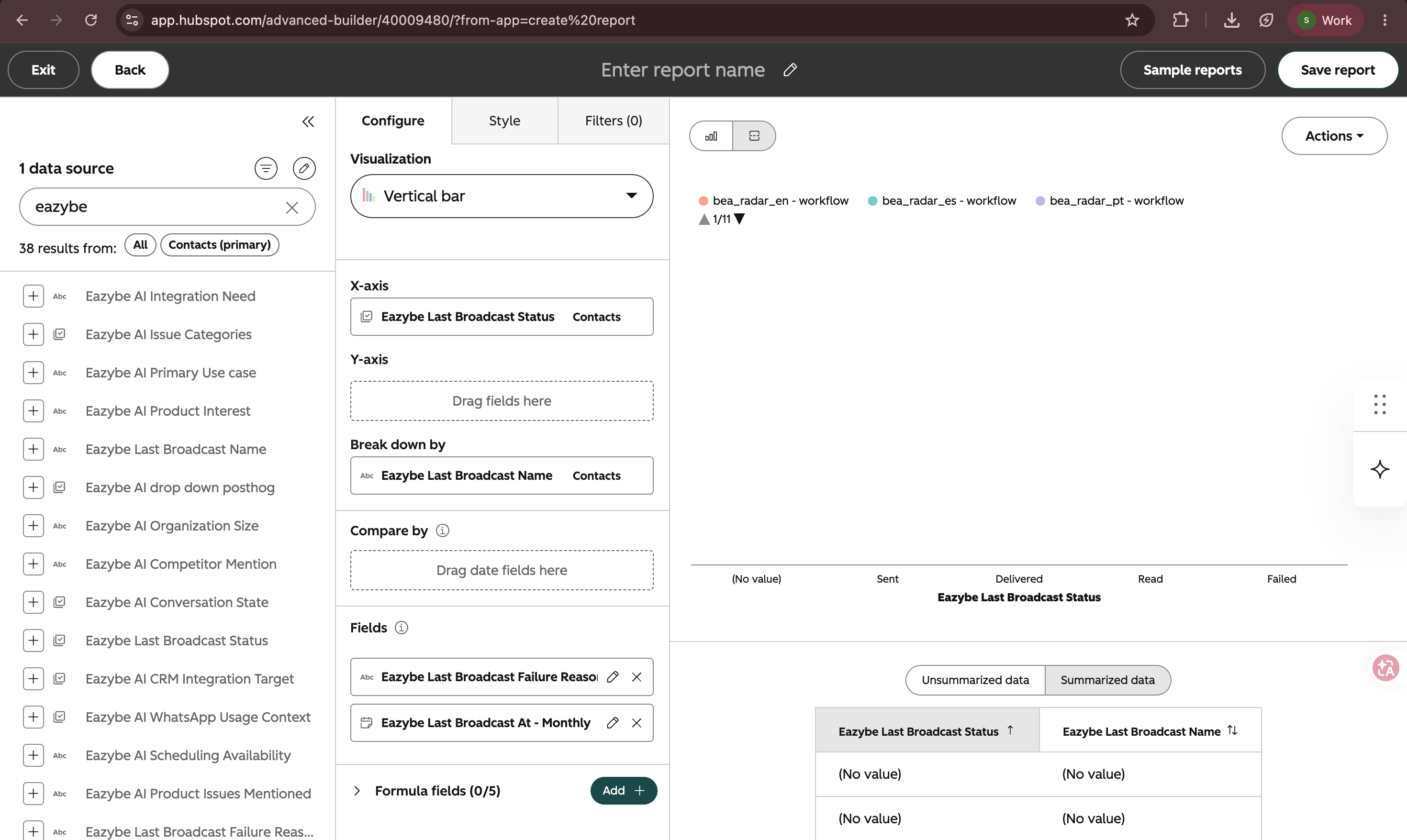Click the Break down by Broadcast Name chip
The image size is (1407, 840).
(x=502, y=475)
